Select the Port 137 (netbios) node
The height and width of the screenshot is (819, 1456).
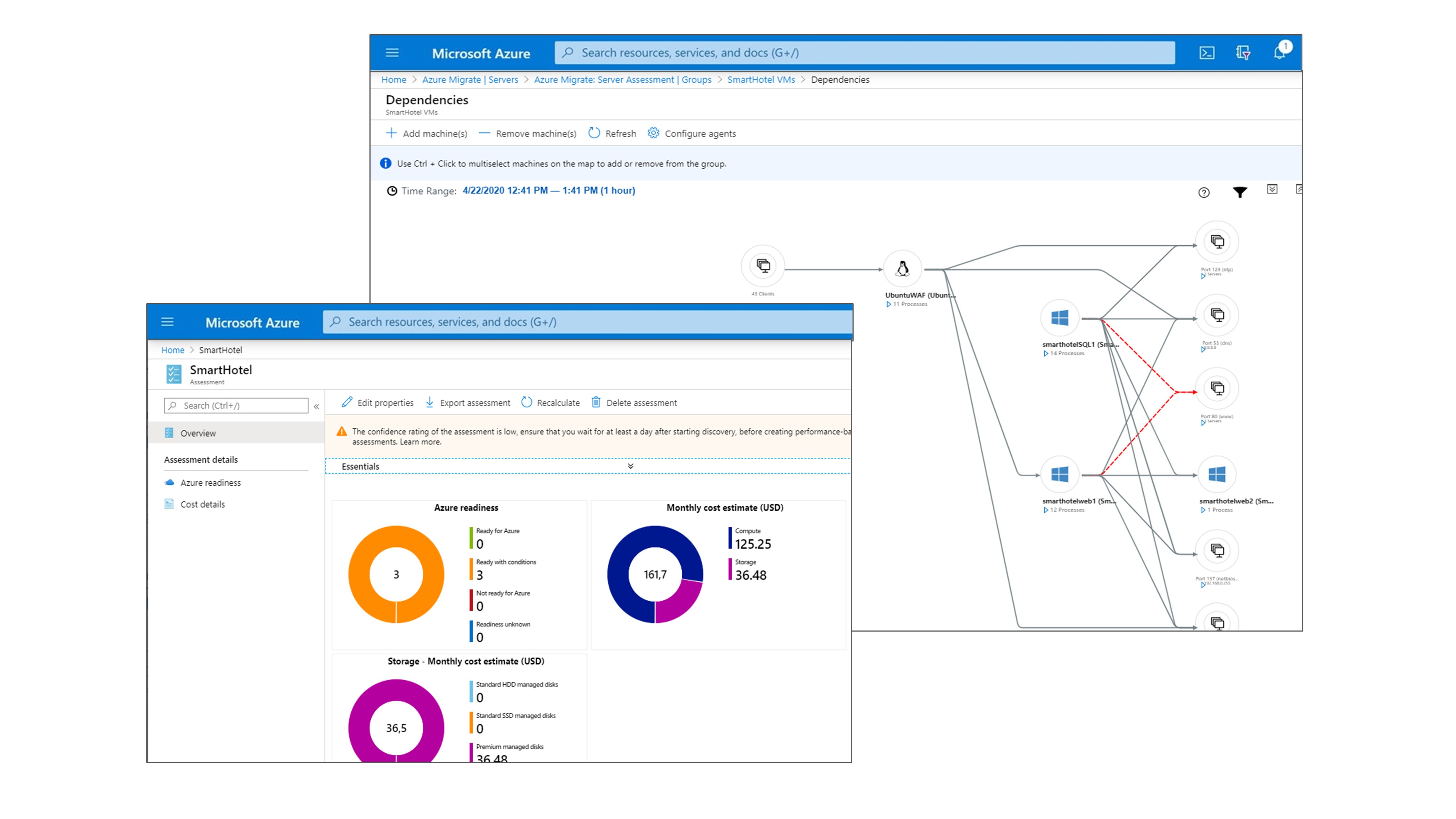tap(1217, 550)
